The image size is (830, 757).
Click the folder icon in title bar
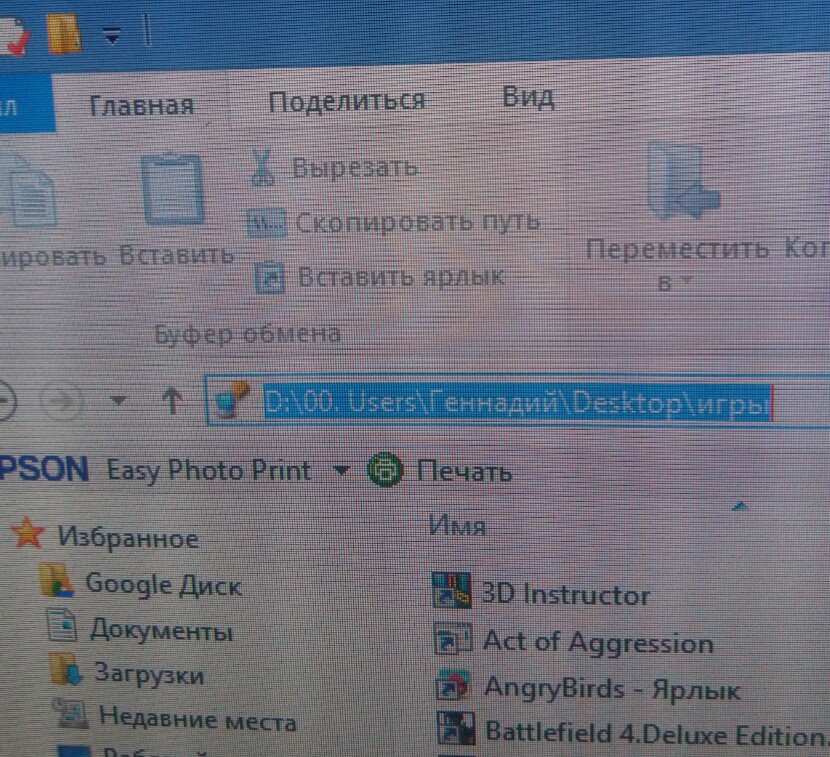(64, 33)
